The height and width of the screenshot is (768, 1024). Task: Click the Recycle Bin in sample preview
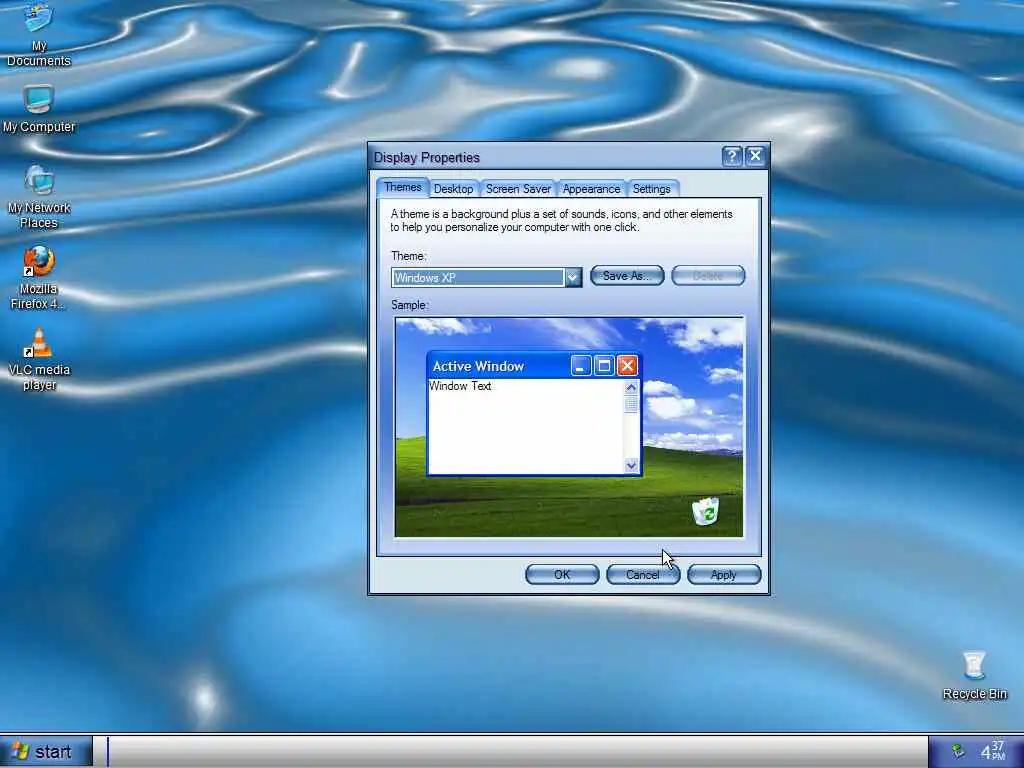point(705,511)
